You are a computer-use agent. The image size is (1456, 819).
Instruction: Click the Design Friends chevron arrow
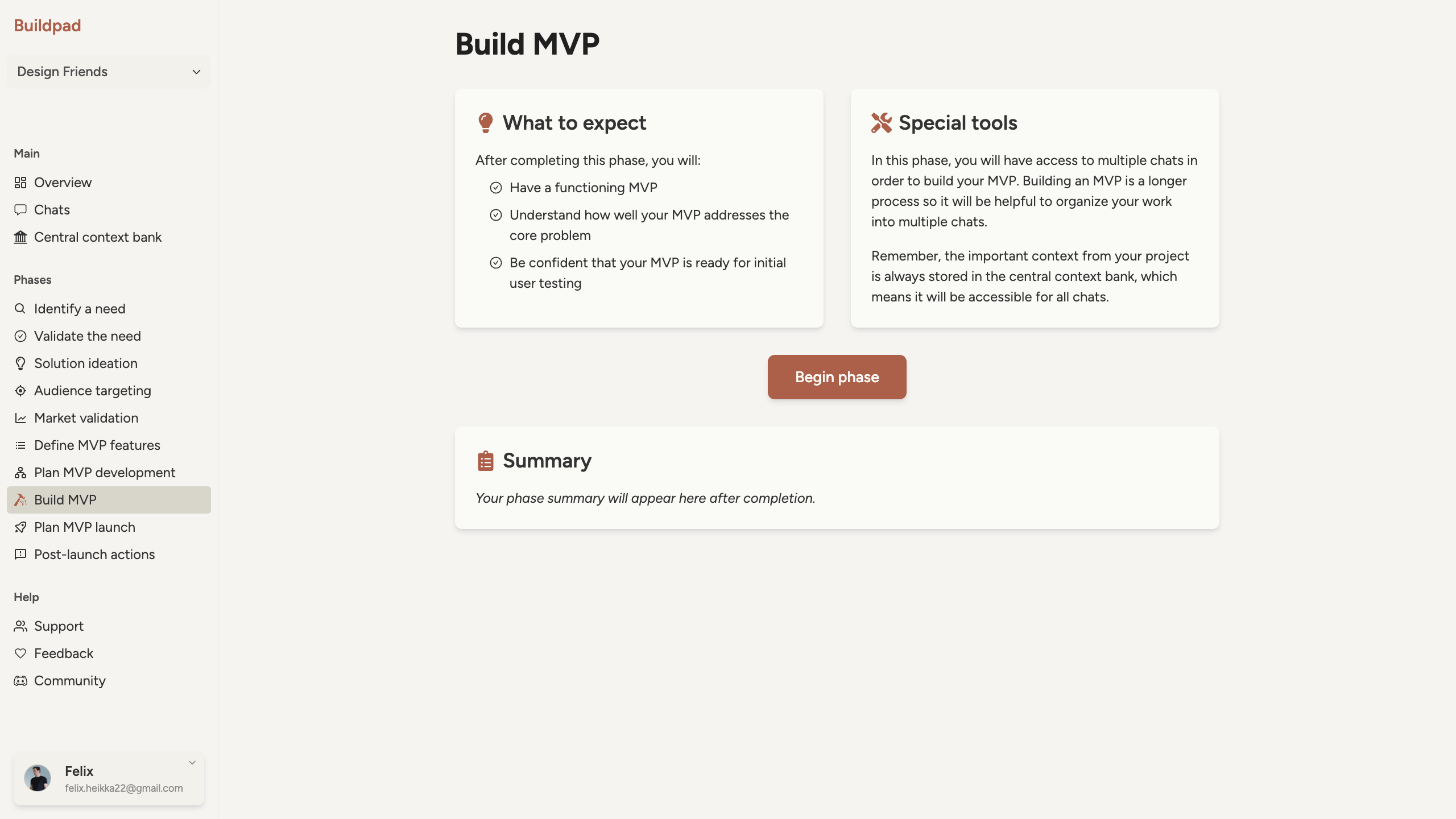(196, 72)
